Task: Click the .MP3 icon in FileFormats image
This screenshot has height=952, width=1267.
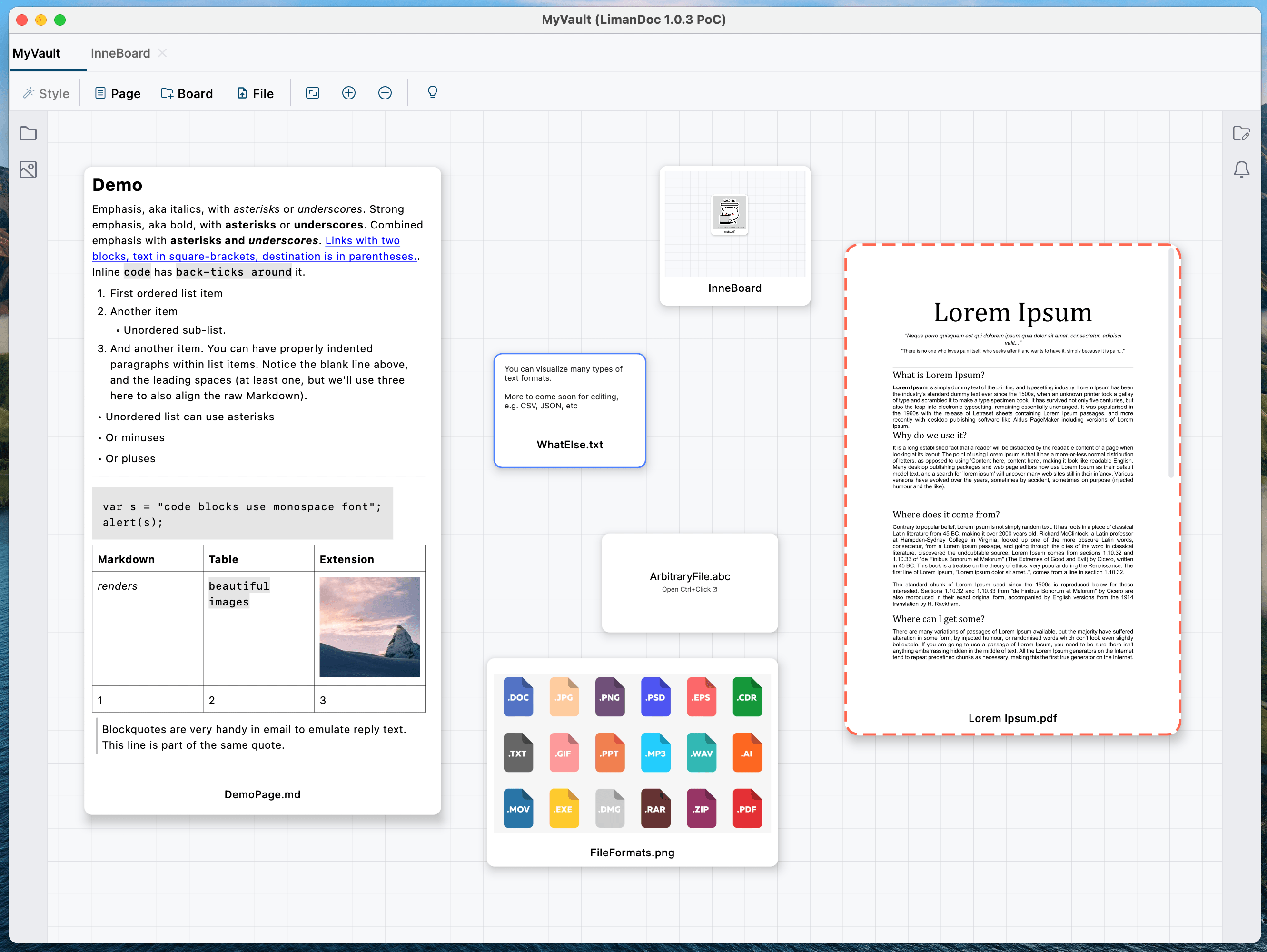Action: click(x=656, y=753)
